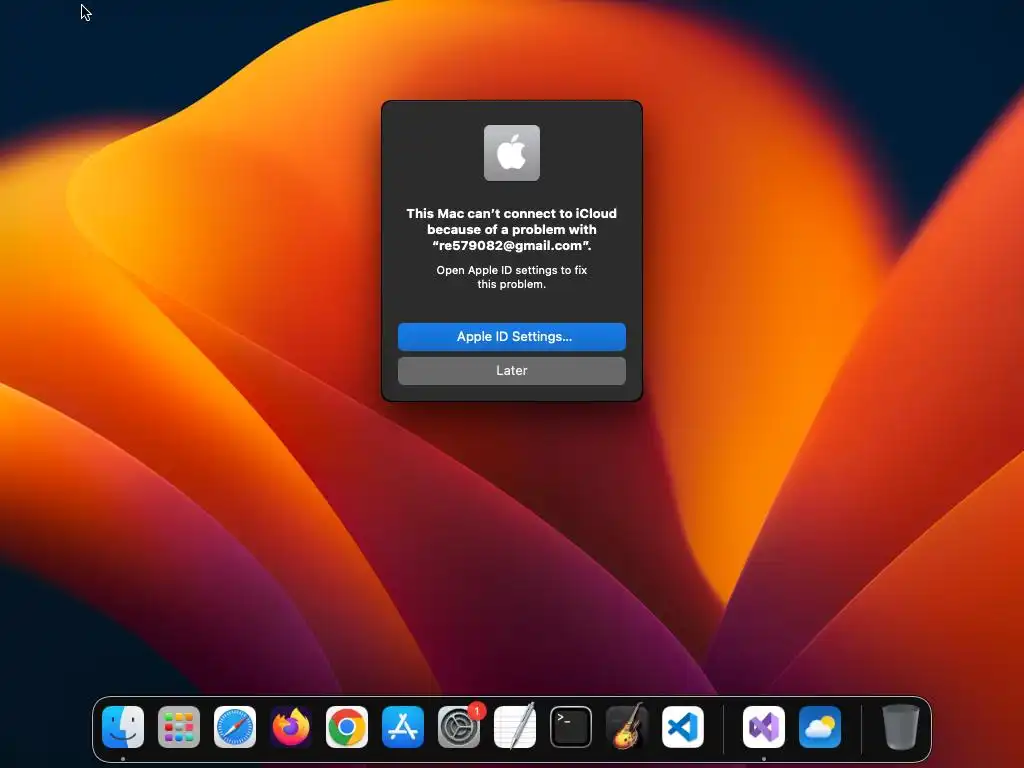Open Launchpad in the dock
1024x768 pixels.
179,726
